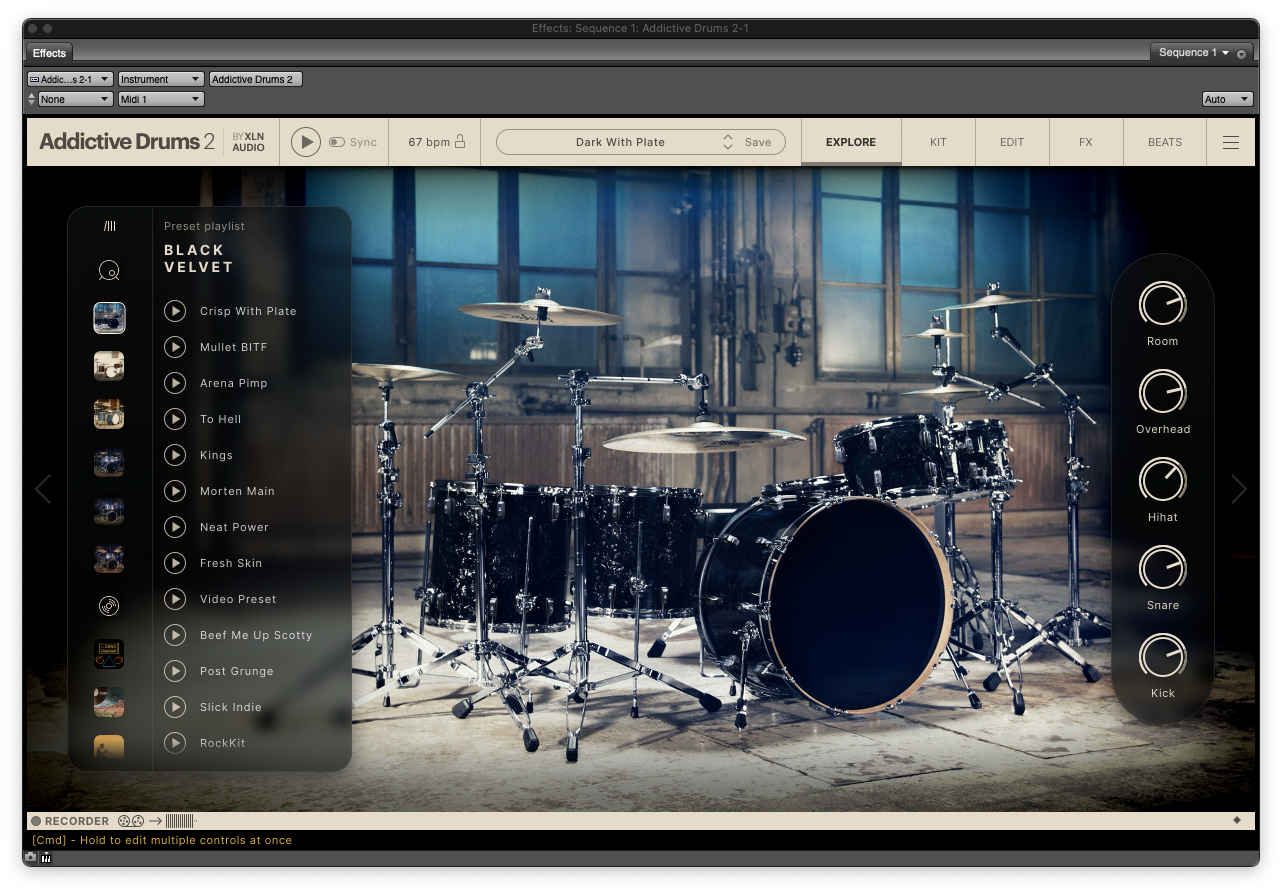Viewport: 1282px width, 893px height.
Task: Play the Neat Power preset preview
Action: click(x=175, y=527)
